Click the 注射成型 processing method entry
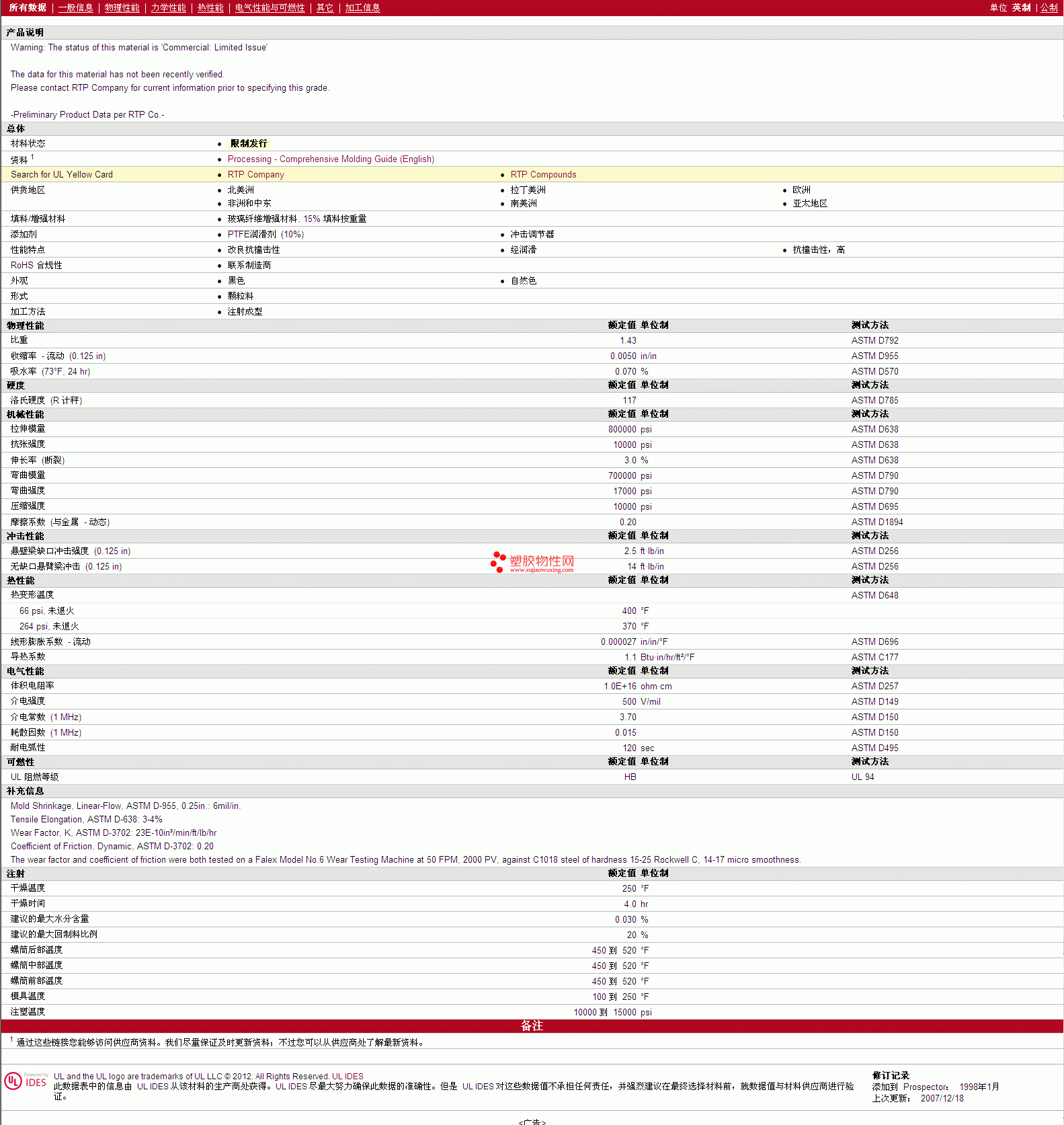1064x1125 pixels. pos(245,311)
